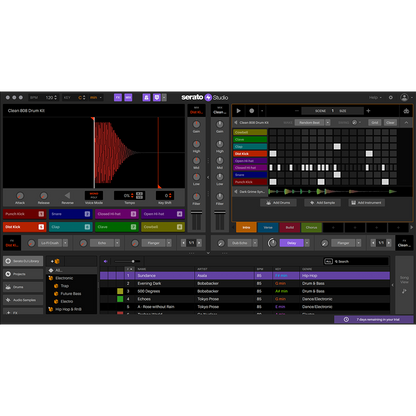Select the Snare pad
Image resolution: width=416 pixels, height=416 pixels.
(x=71, y=214)
